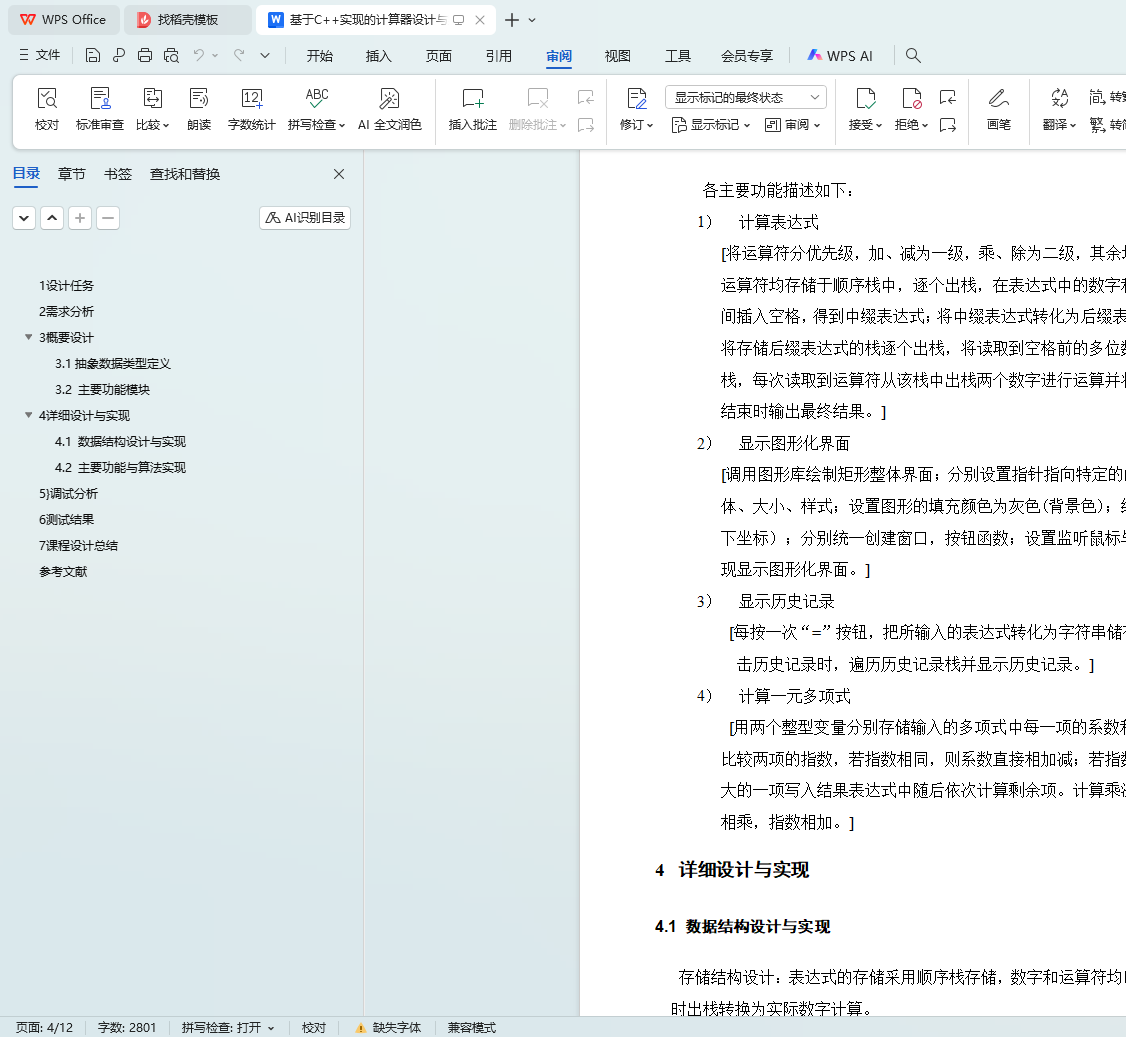Click the AI识别目录 button
The image size is (1126, 1037).
(305, 218)
